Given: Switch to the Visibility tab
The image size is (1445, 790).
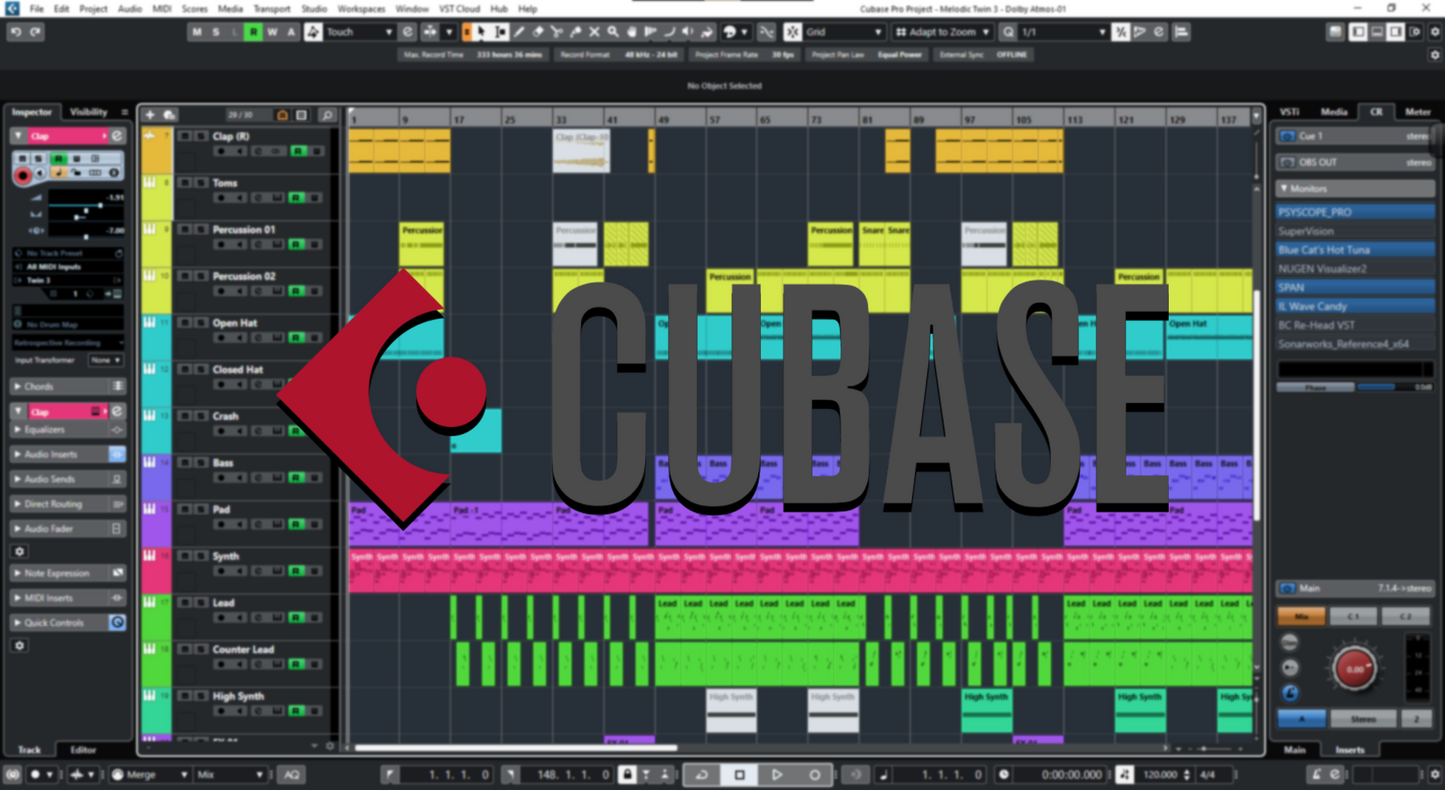Looking at the screenshot, I should 88,112.
